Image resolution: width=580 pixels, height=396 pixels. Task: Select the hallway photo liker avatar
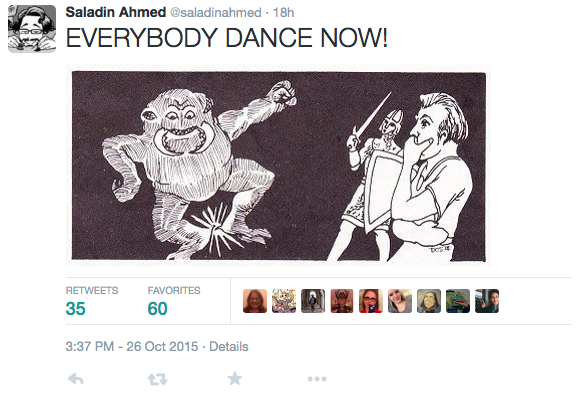(313, 301)
